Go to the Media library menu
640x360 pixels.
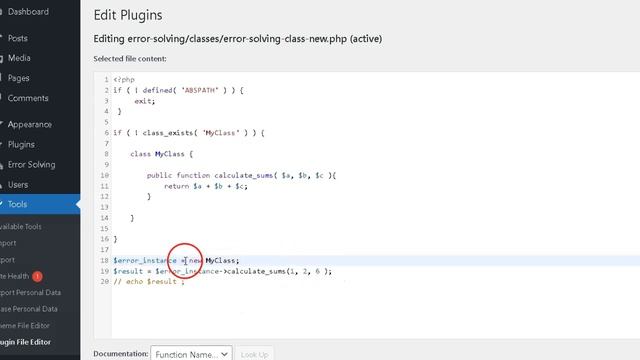tap(19, 58)
